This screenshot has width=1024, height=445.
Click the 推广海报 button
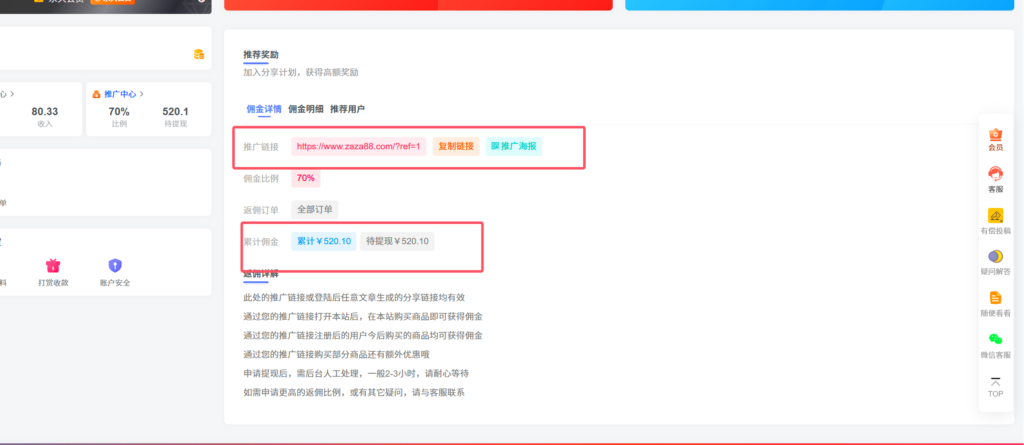pos(514,146)
